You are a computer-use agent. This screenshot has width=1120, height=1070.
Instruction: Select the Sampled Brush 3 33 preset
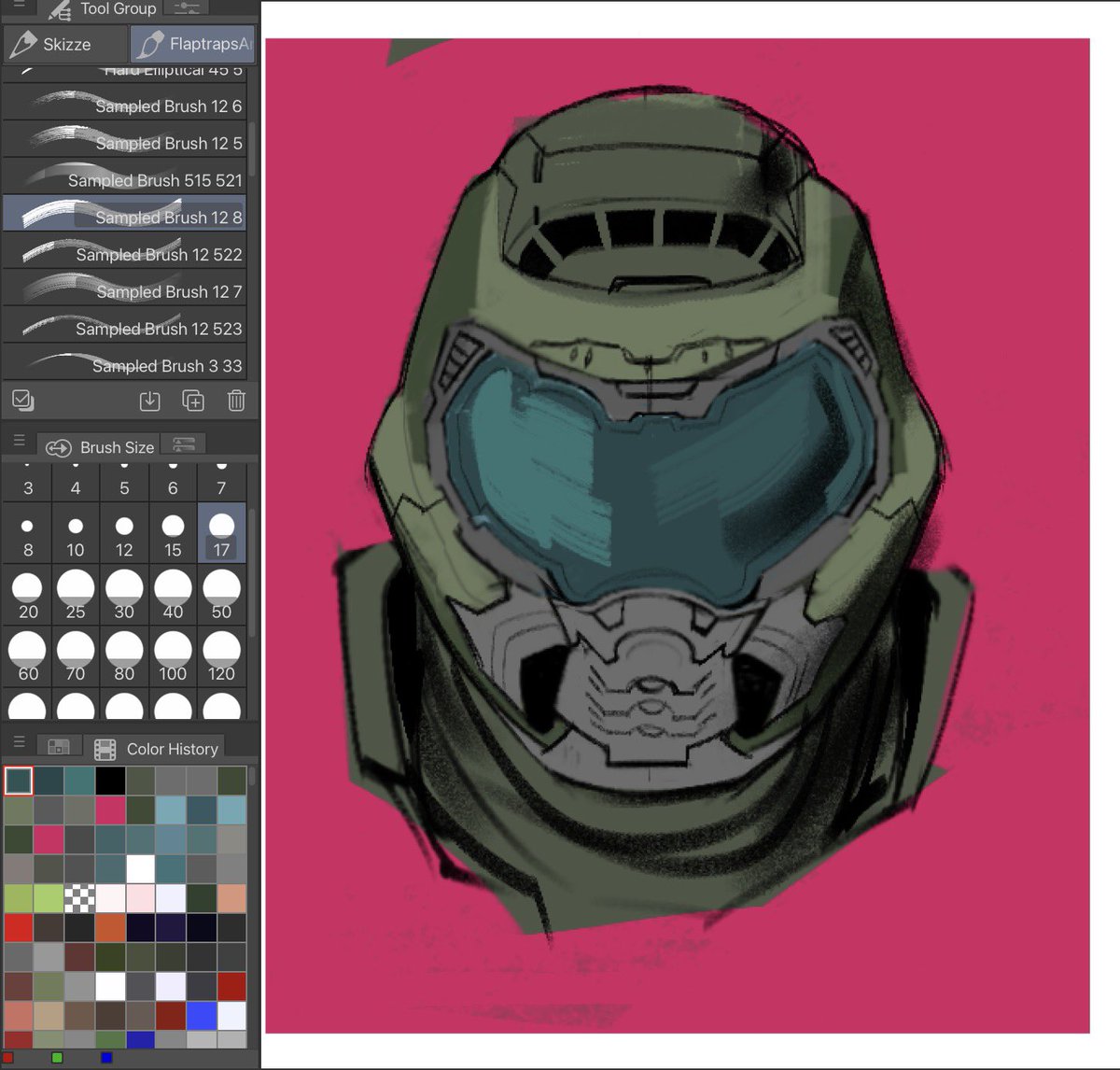click(124, 364)
